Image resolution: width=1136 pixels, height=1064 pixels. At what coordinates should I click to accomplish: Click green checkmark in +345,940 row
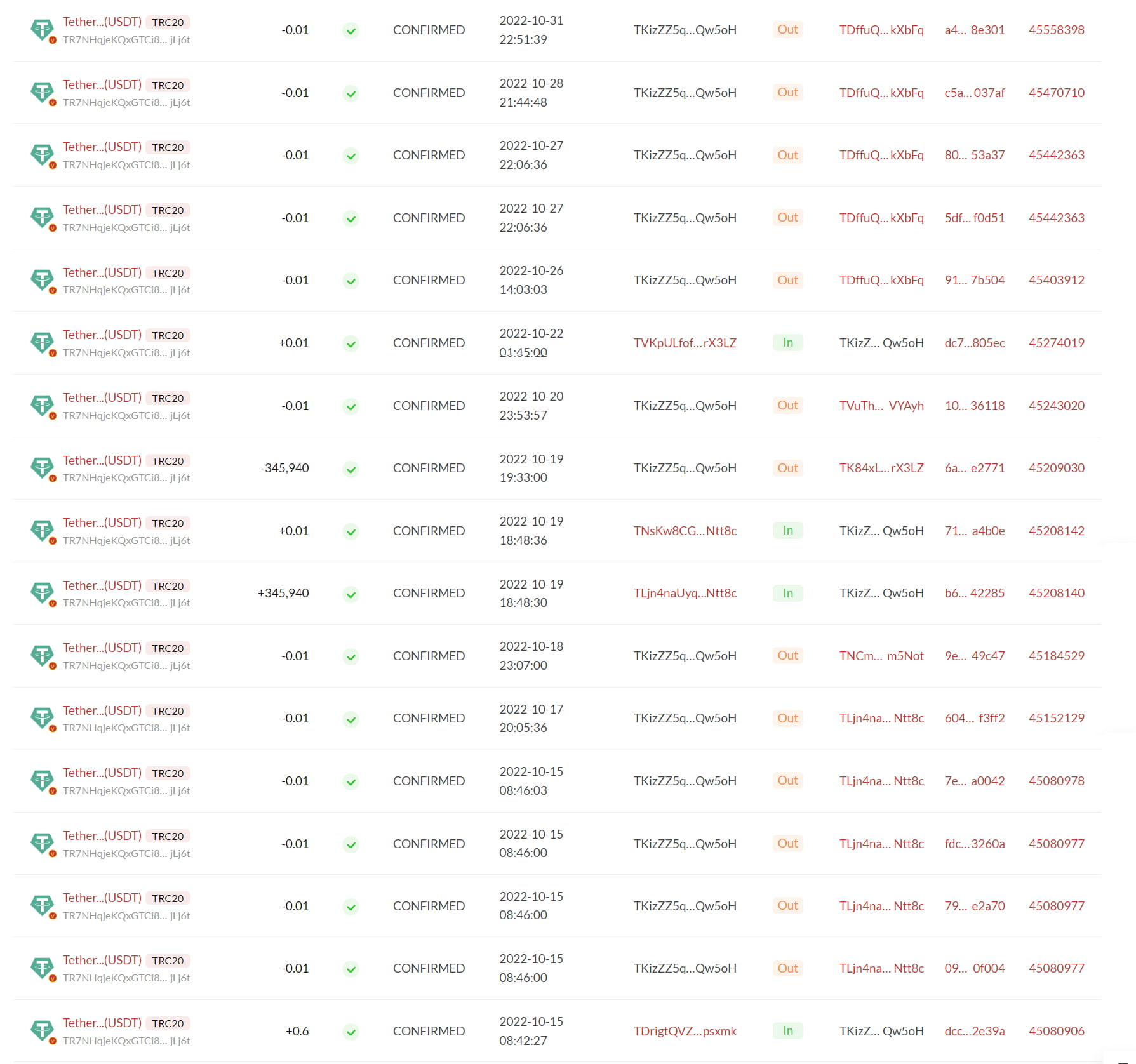[351, 594]
